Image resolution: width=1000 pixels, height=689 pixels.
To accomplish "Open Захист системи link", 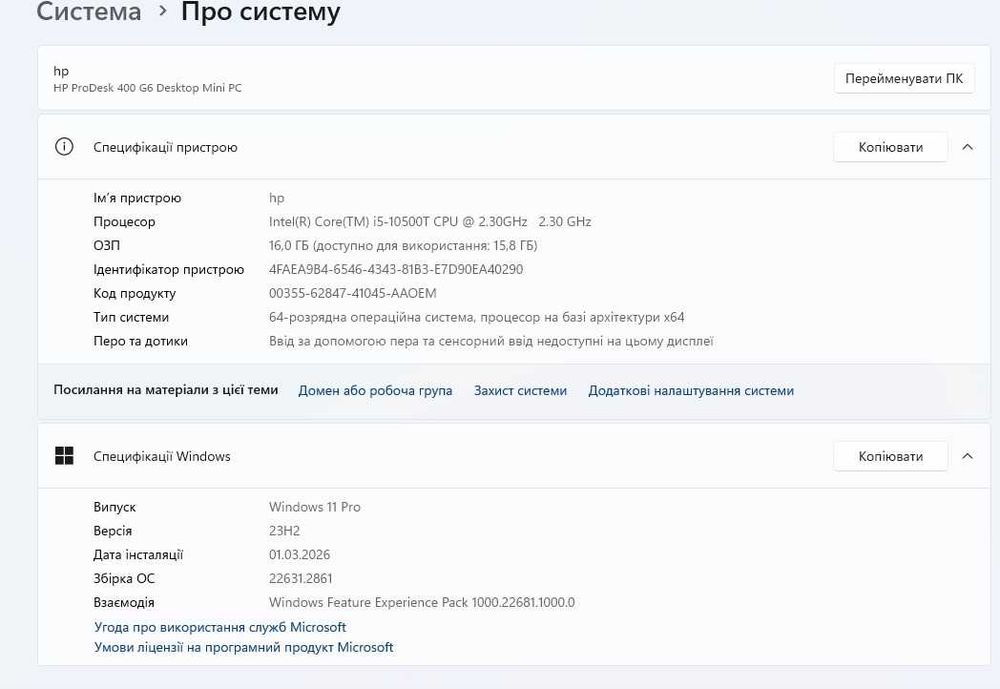I will (x=520, y=390).
